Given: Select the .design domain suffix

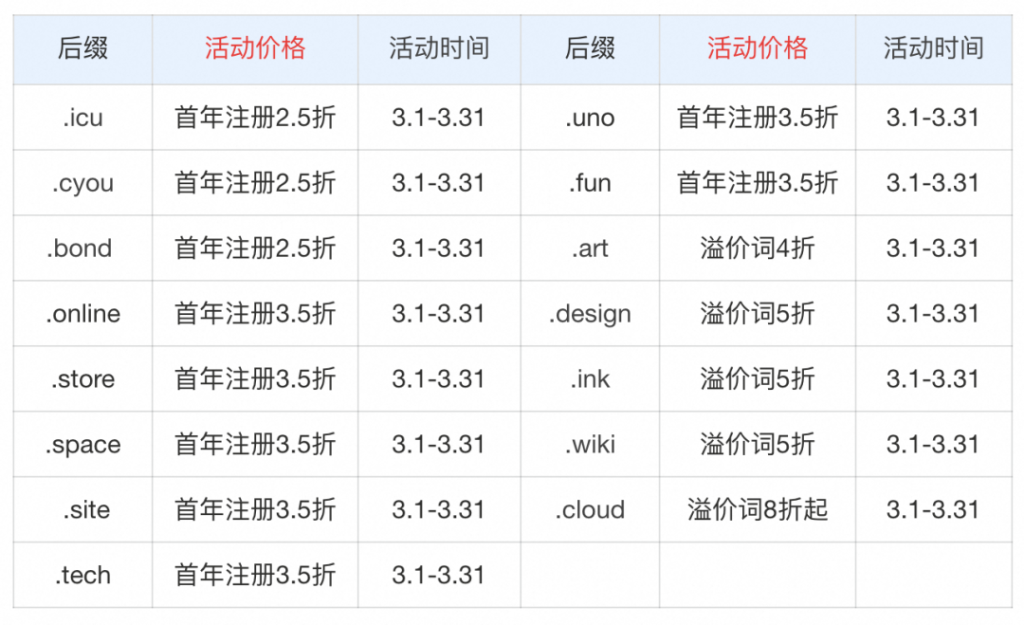Looking at the screenshot, I should pyautogui.click(x=590, y=313).
